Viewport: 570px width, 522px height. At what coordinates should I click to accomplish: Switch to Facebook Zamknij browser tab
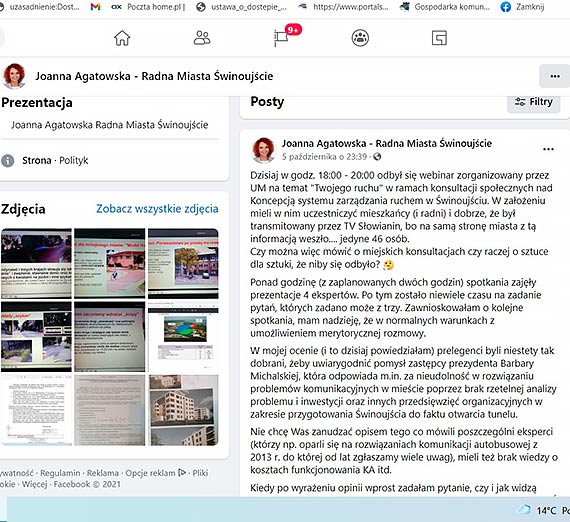click(522, 7)
